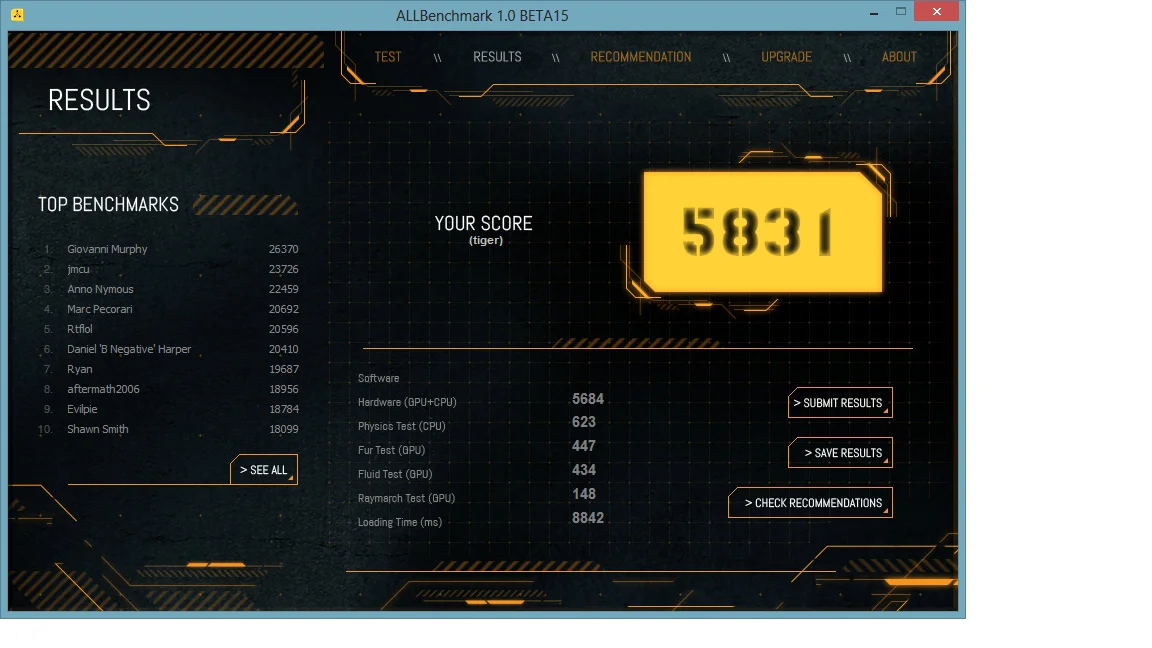Click the ALLBenchmark app icon in title bar

pyautogui.click(x=17, y=15)
